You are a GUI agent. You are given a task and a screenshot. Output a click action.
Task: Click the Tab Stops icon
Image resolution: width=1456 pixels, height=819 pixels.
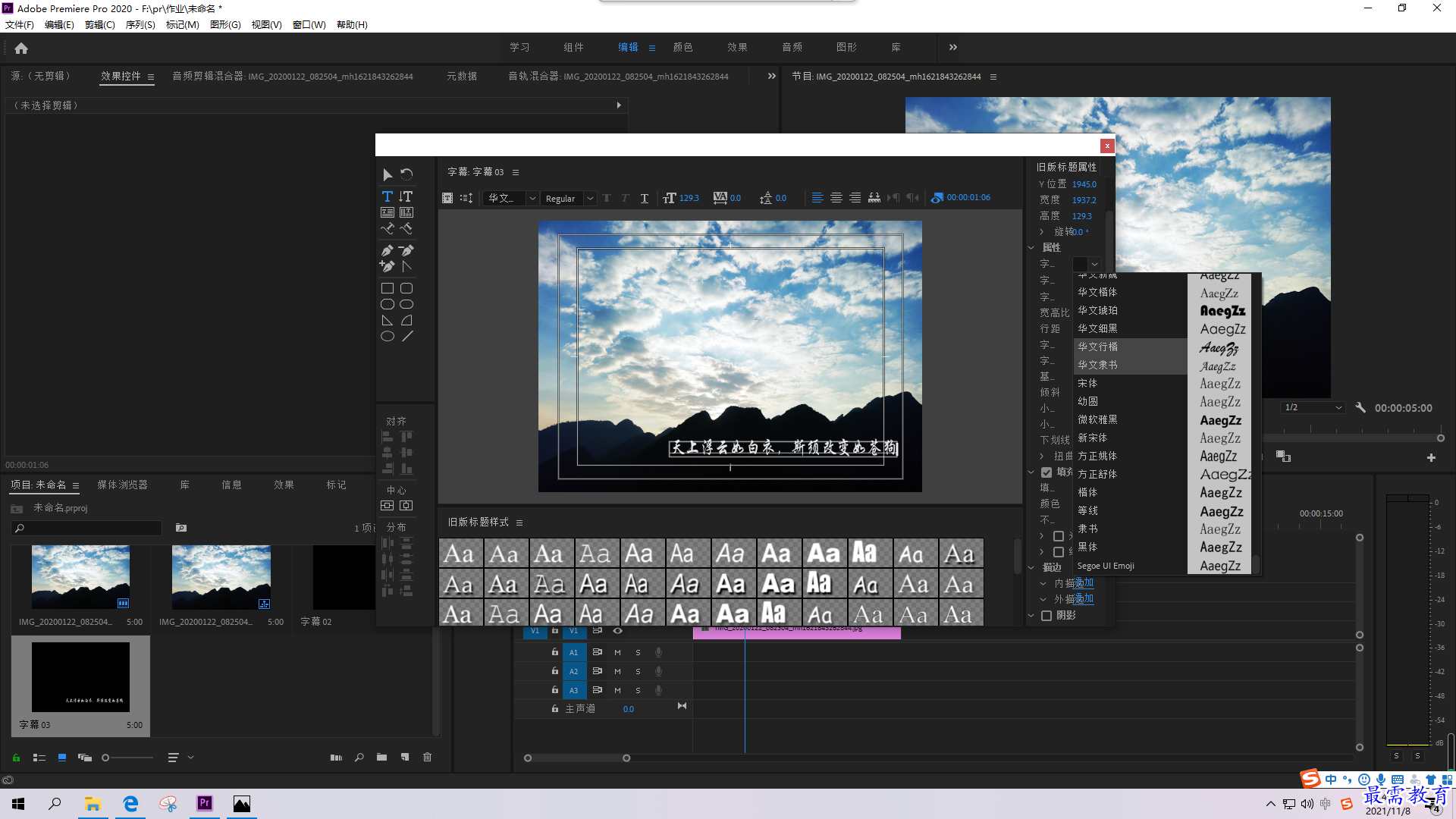point(874,198)
